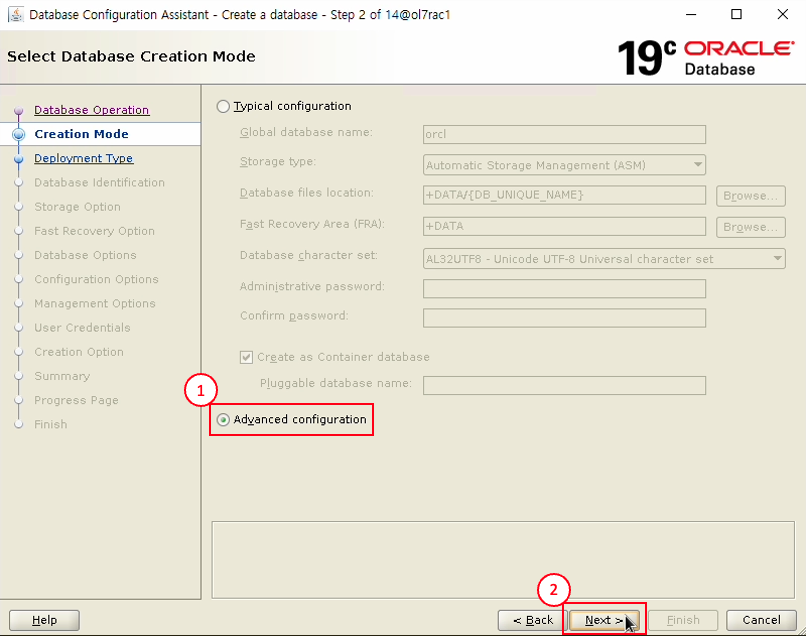
Task: Click the Global database name field
Action: [x=564, y=134]
